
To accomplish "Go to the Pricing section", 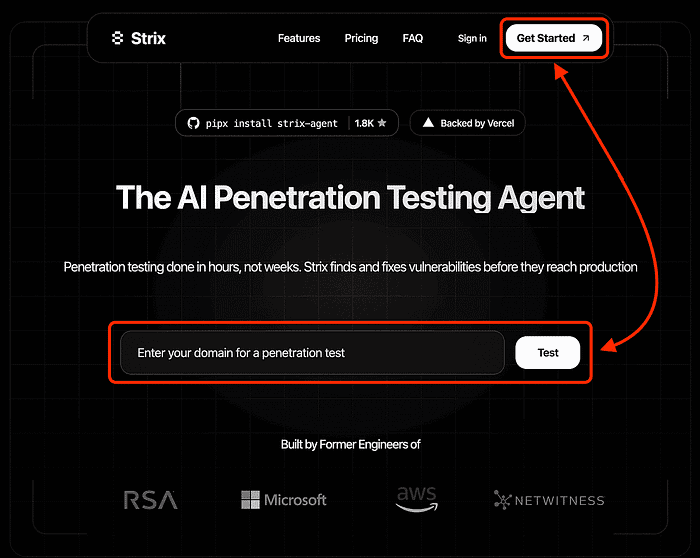I will [361, 39].
